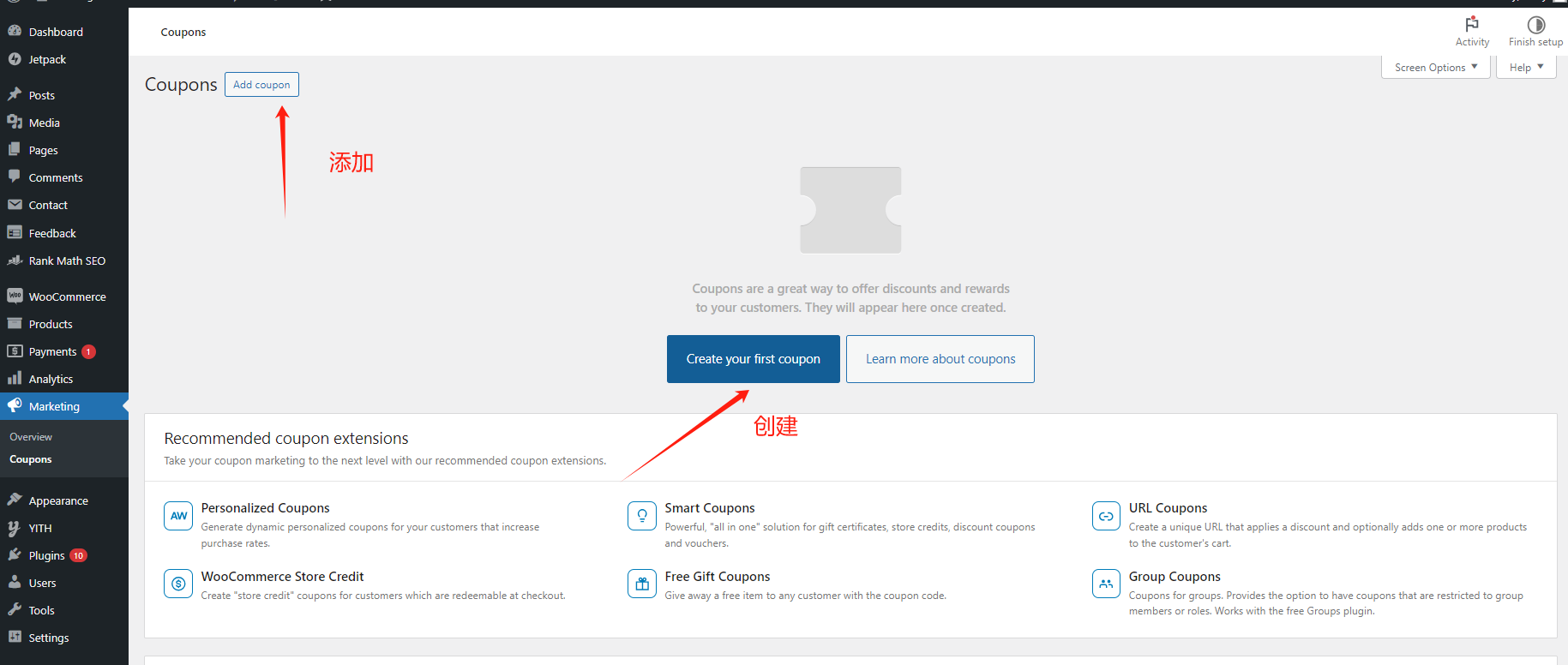This screenshot has width=1568, height=665.
Task: Click the Add coupon button
Action: pyautogui.click(x=261, y=85)
